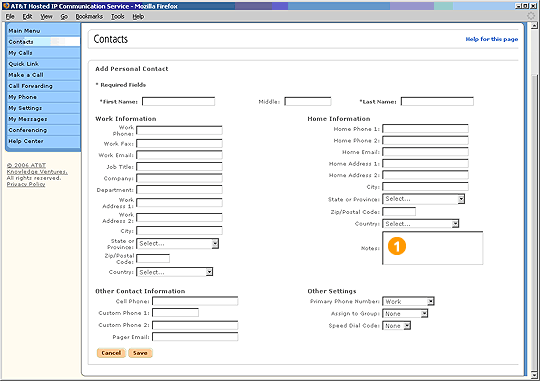
Task: Open the Primary Phone Number dropdown
Action: (408, 301)
